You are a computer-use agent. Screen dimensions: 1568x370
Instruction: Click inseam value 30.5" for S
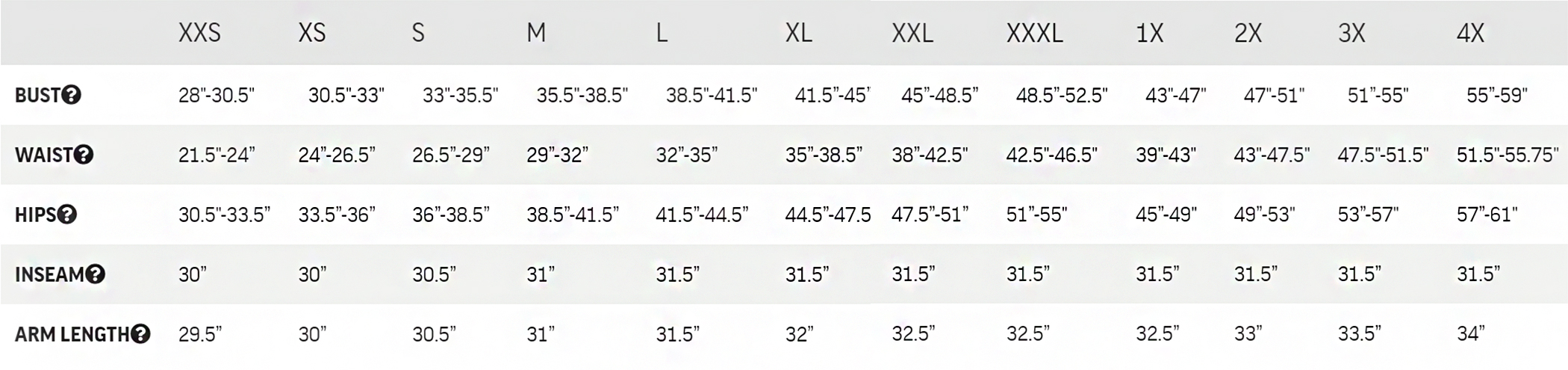434,274
